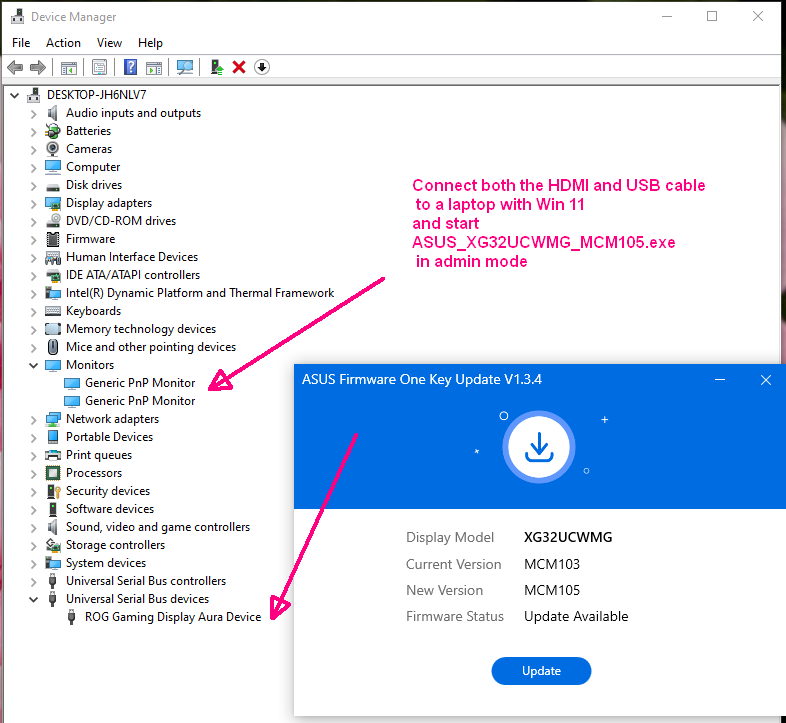Click the Show/Hide Action Pane toolbar icon
Viewport: 786px width, 723px height.
(x=154, y=67)
